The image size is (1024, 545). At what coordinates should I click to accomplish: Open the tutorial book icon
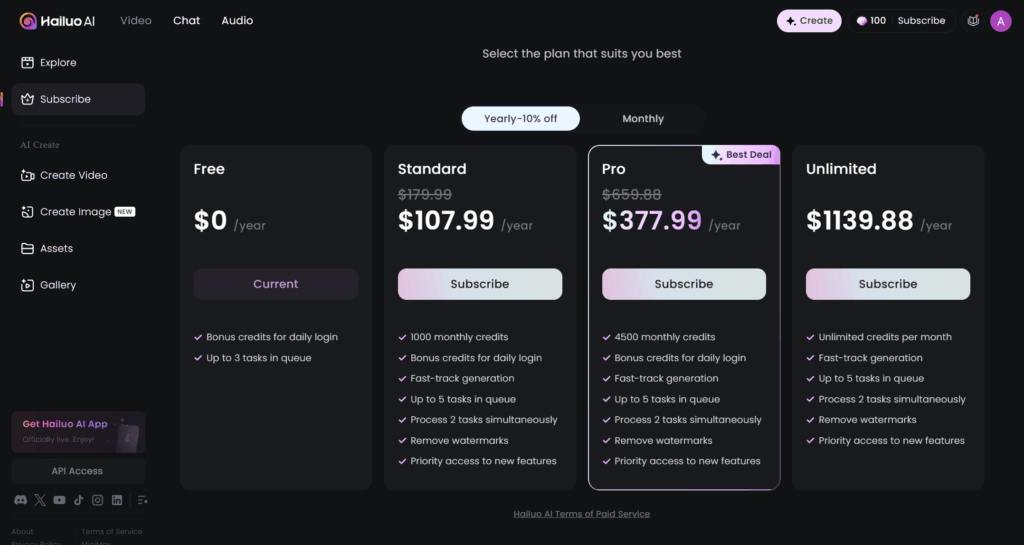pyautogui.click(x=973, y=21)
